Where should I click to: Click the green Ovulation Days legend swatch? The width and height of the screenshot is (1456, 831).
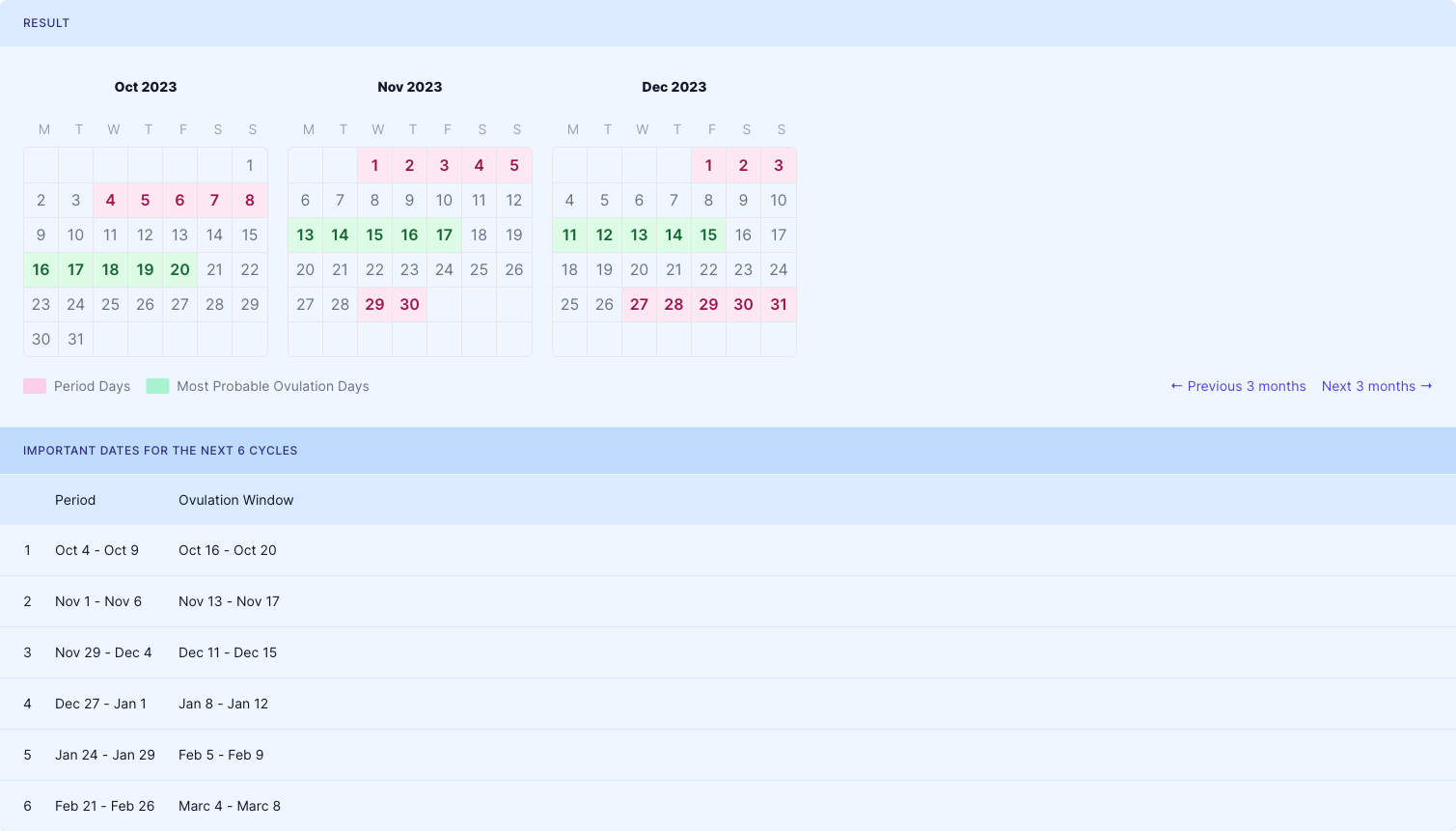tap(157, 386)
